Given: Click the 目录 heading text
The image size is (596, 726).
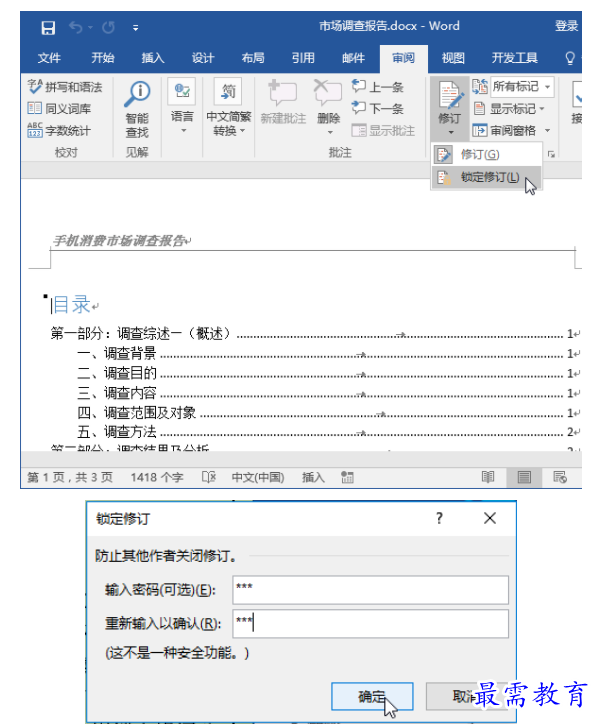Looking at the screenshot, I should [72, 305].
